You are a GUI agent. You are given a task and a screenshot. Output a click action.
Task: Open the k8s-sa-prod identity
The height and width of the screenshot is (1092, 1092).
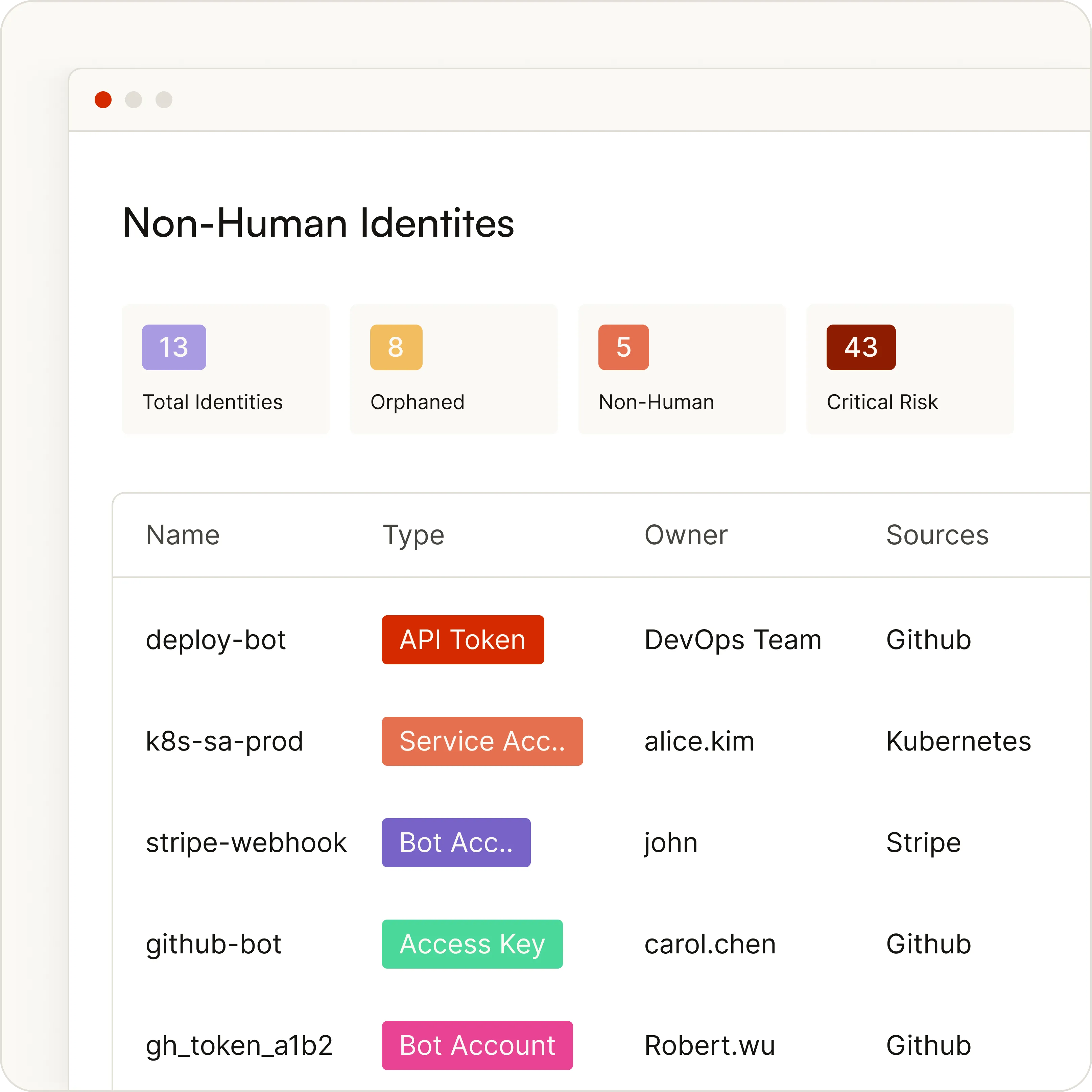tap(224, 741)
